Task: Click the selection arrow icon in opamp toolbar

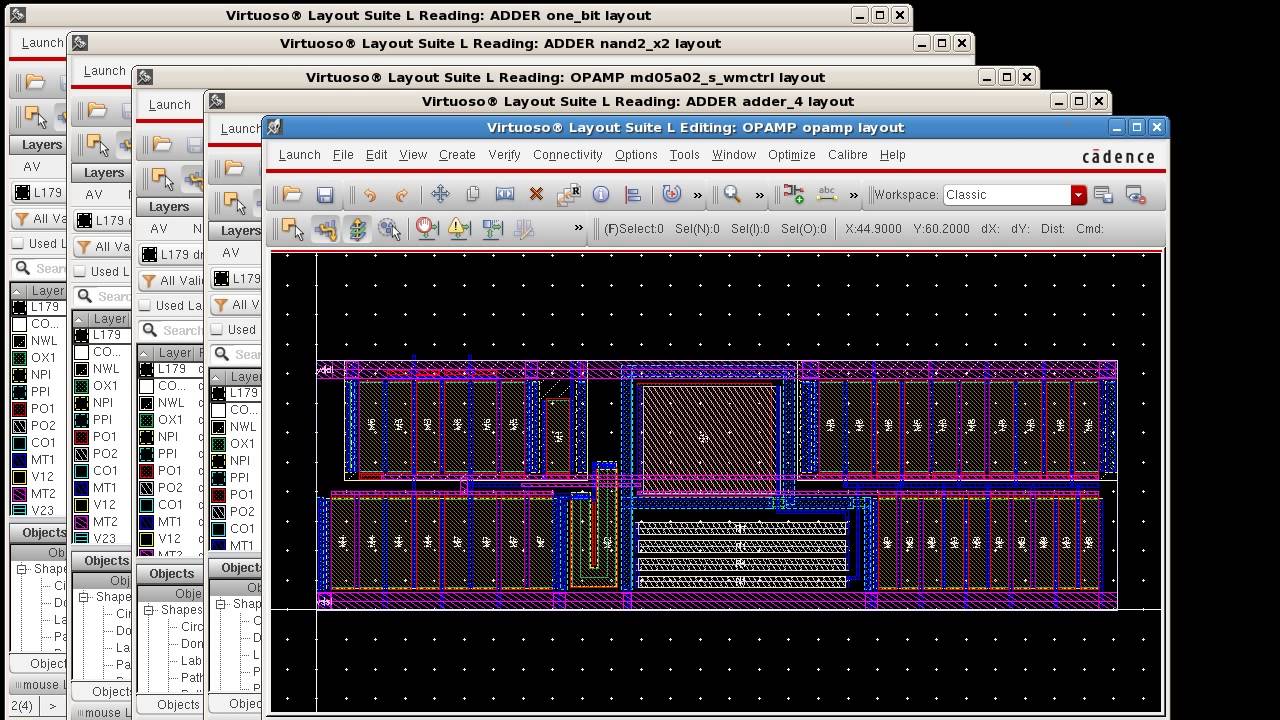Action: pyautogui.click(x=293, y=229)
